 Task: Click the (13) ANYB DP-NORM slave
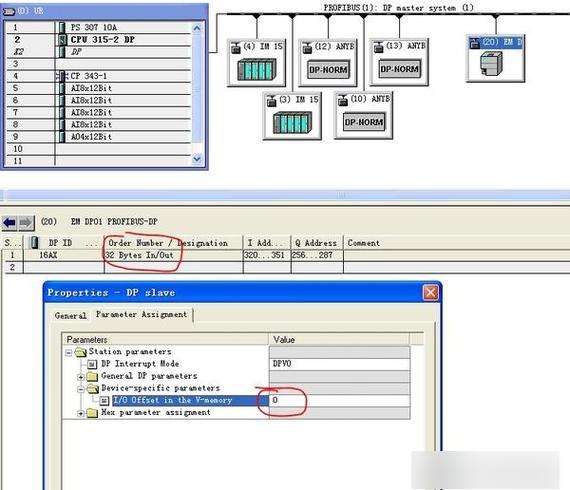point(399,62)
